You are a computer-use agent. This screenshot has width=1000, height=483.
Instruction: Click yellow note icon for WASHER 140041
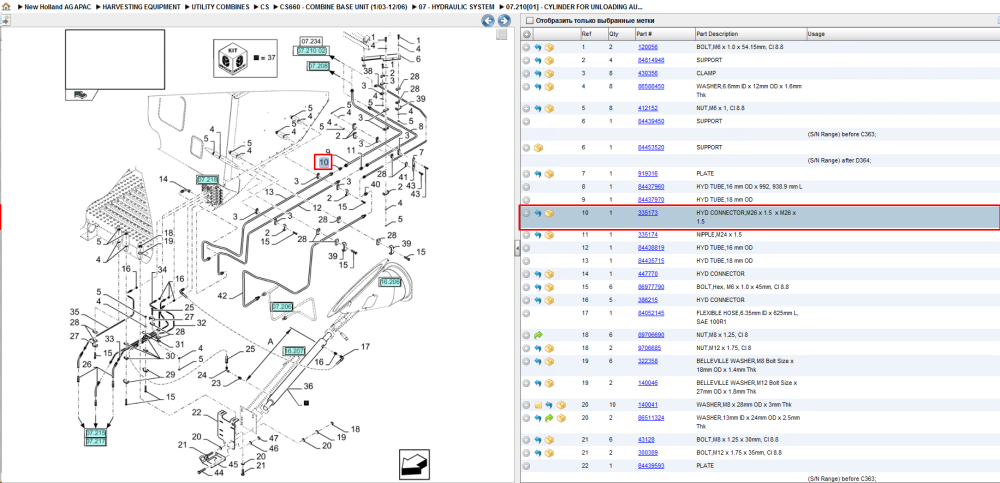[538, 405]
